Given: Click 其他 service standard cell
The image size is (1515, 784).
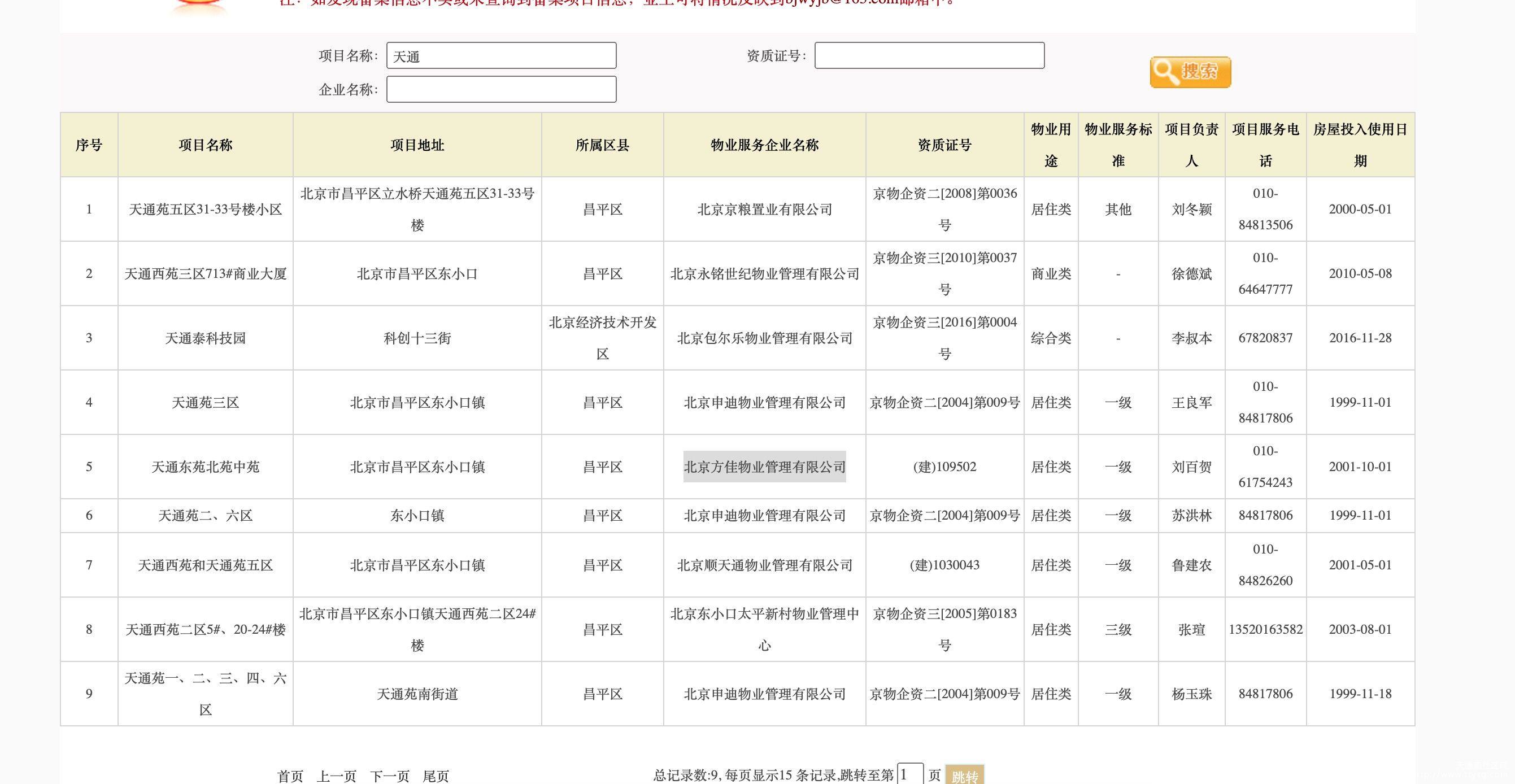Looking at the screenshot, I should tap(1118, 210).
